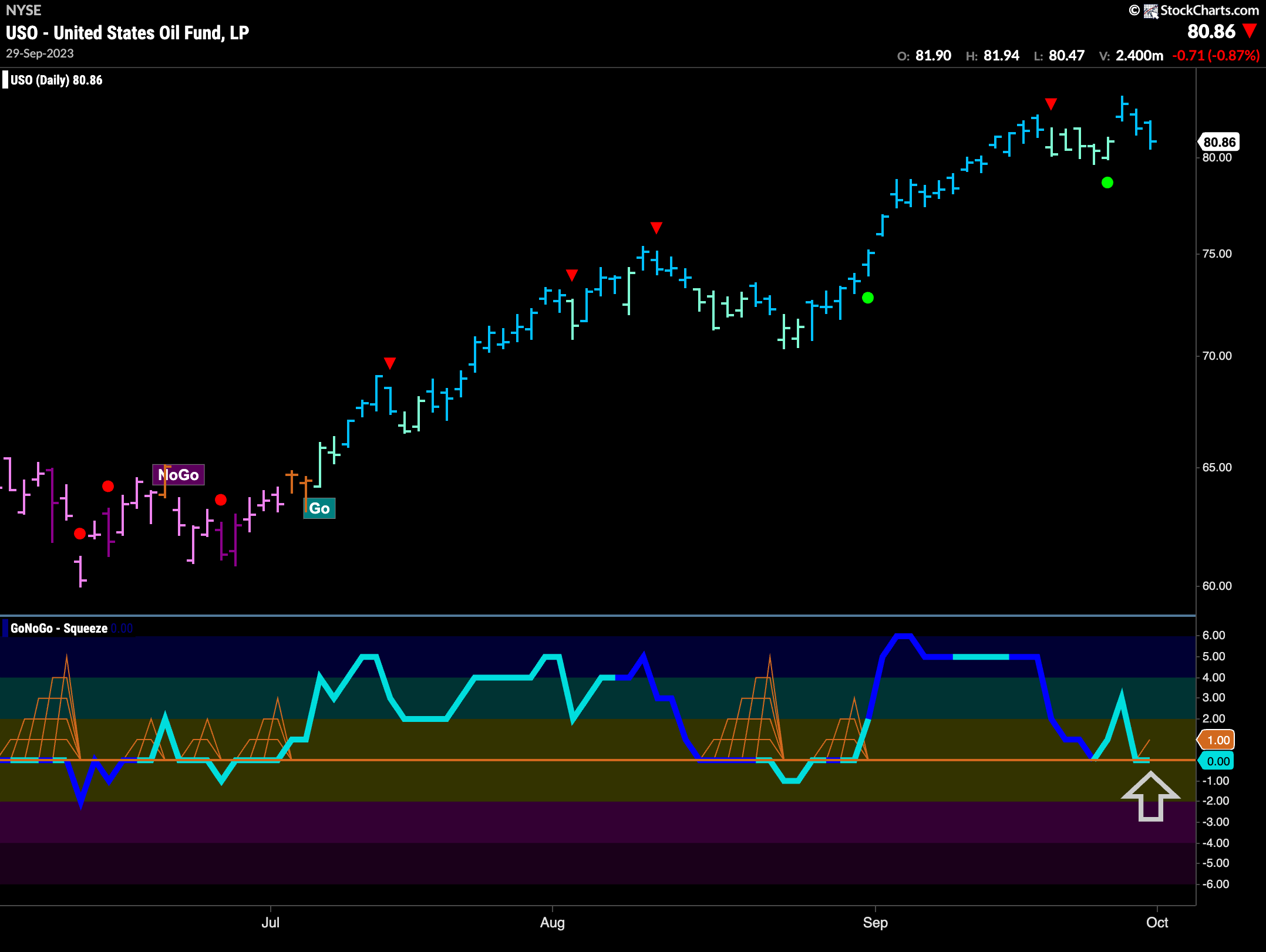Click the 'GoNoGo - Squeeze' indicator label
Screen dimensions: 1266x952
[x=59, y=629]
